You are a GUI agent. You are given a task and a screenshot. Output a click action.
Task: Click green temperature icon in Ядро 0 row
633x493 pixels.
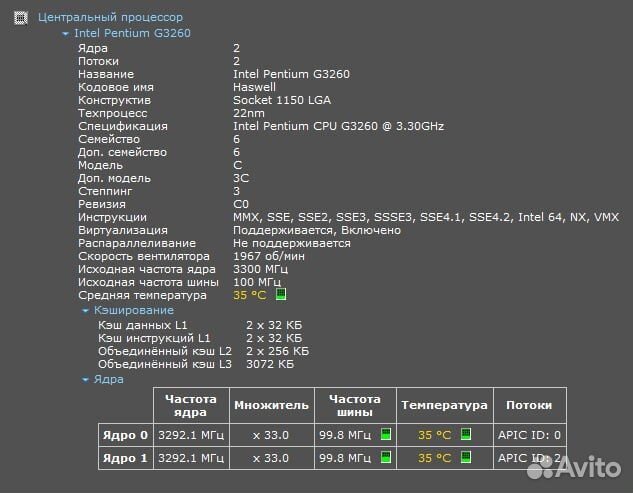(466, 434)
